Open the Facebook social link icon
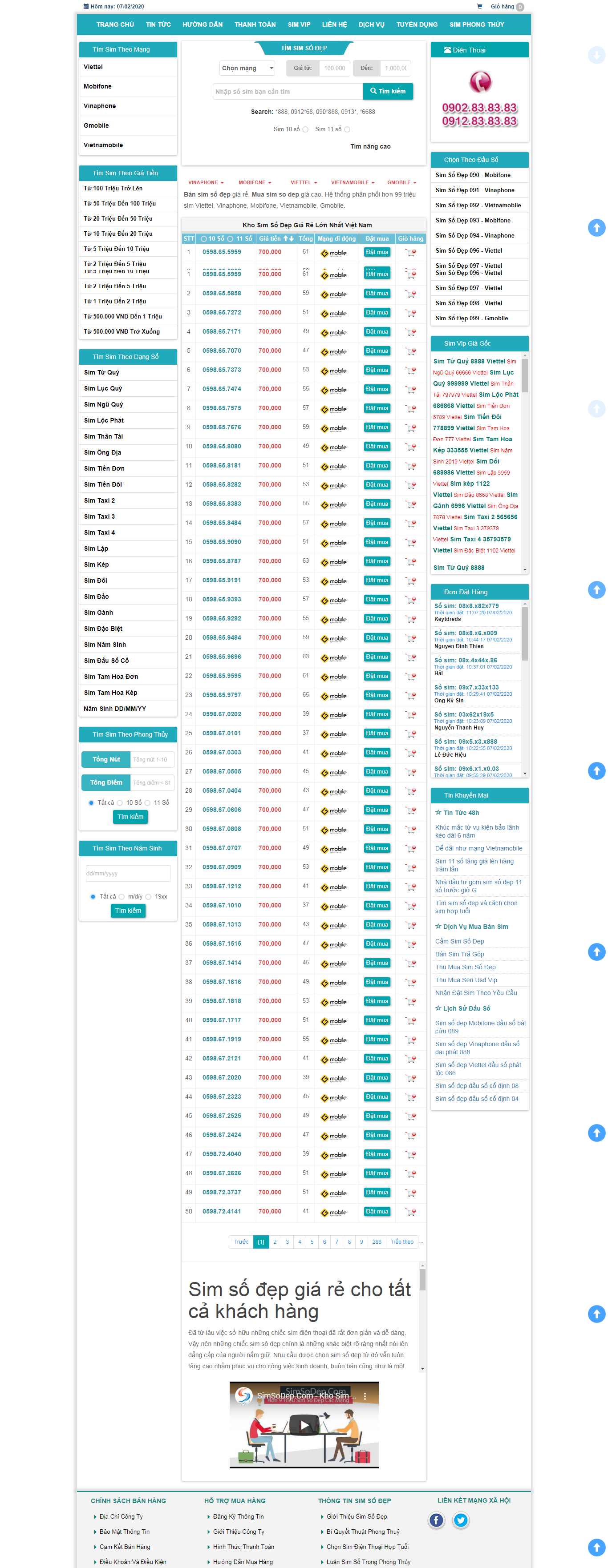 point(436,1520)
